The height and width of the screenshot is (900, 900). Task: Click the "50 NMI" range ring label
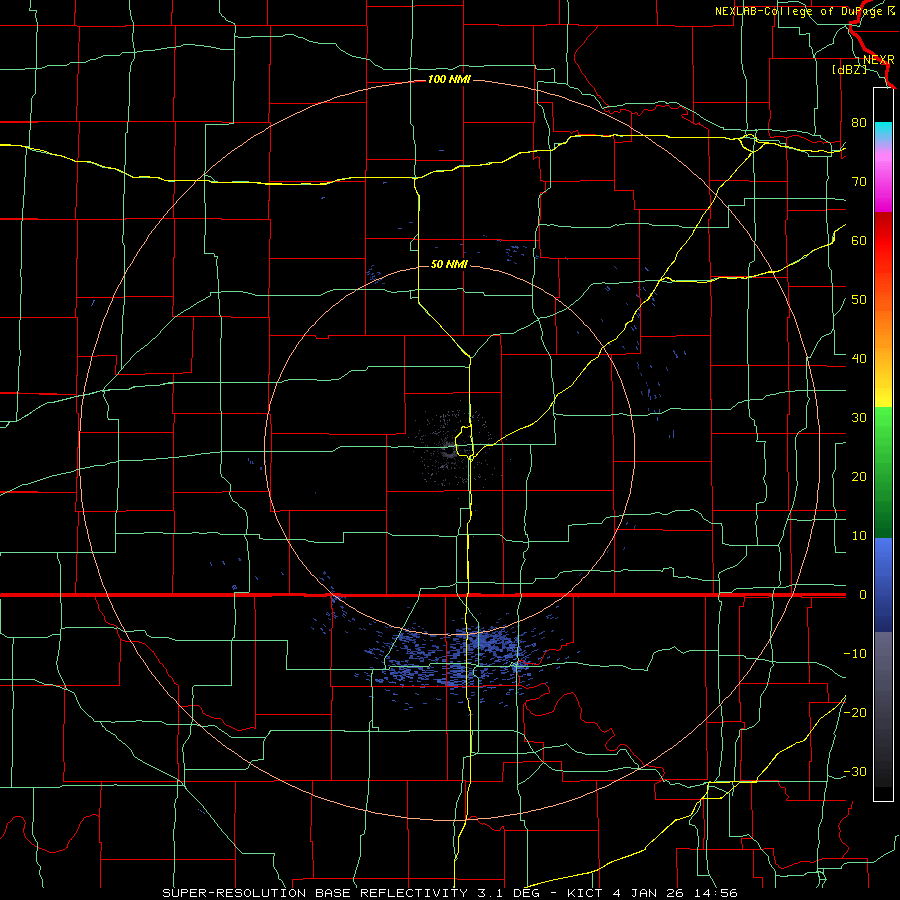(x=449, y=265)
